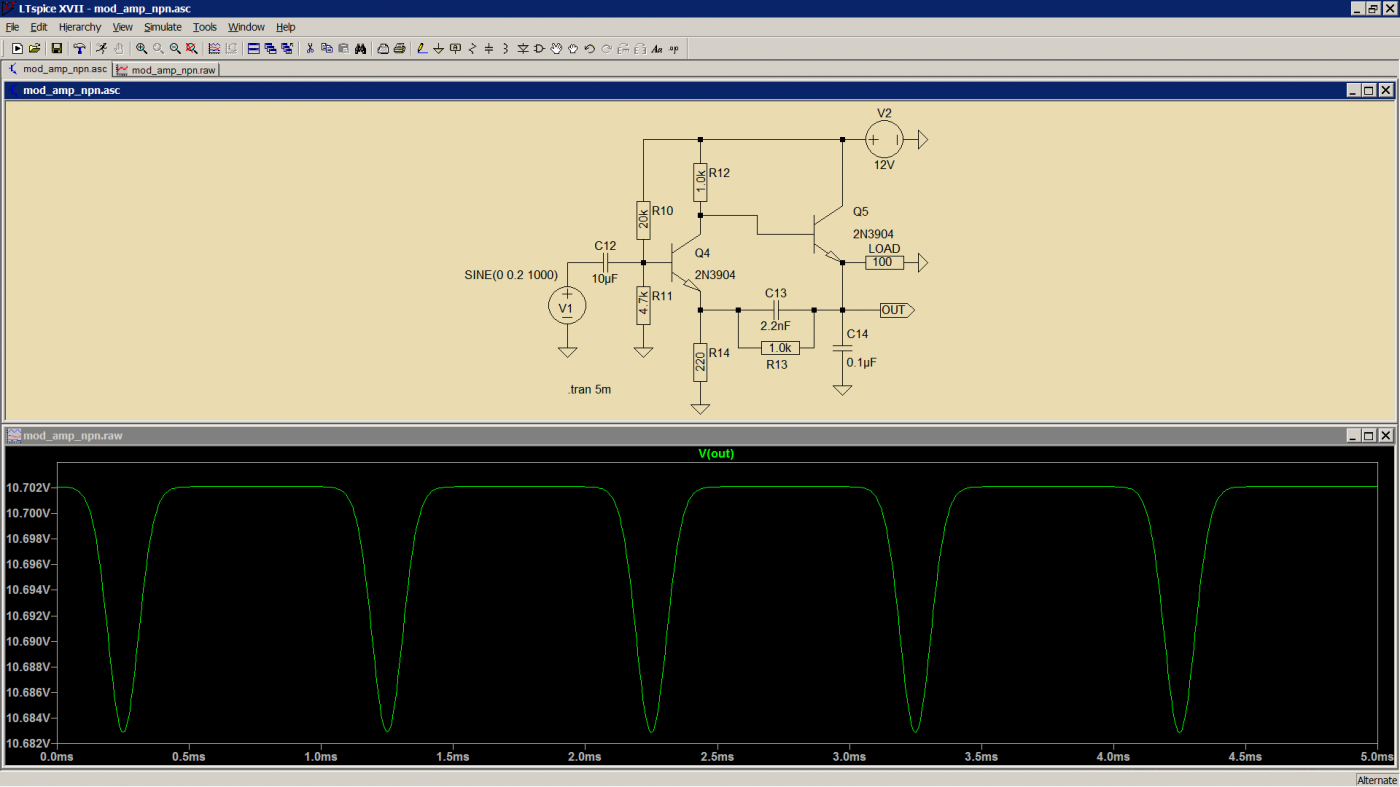Click the Zoom Full Extents icon

pyautogui.click(x=191, y=48)
